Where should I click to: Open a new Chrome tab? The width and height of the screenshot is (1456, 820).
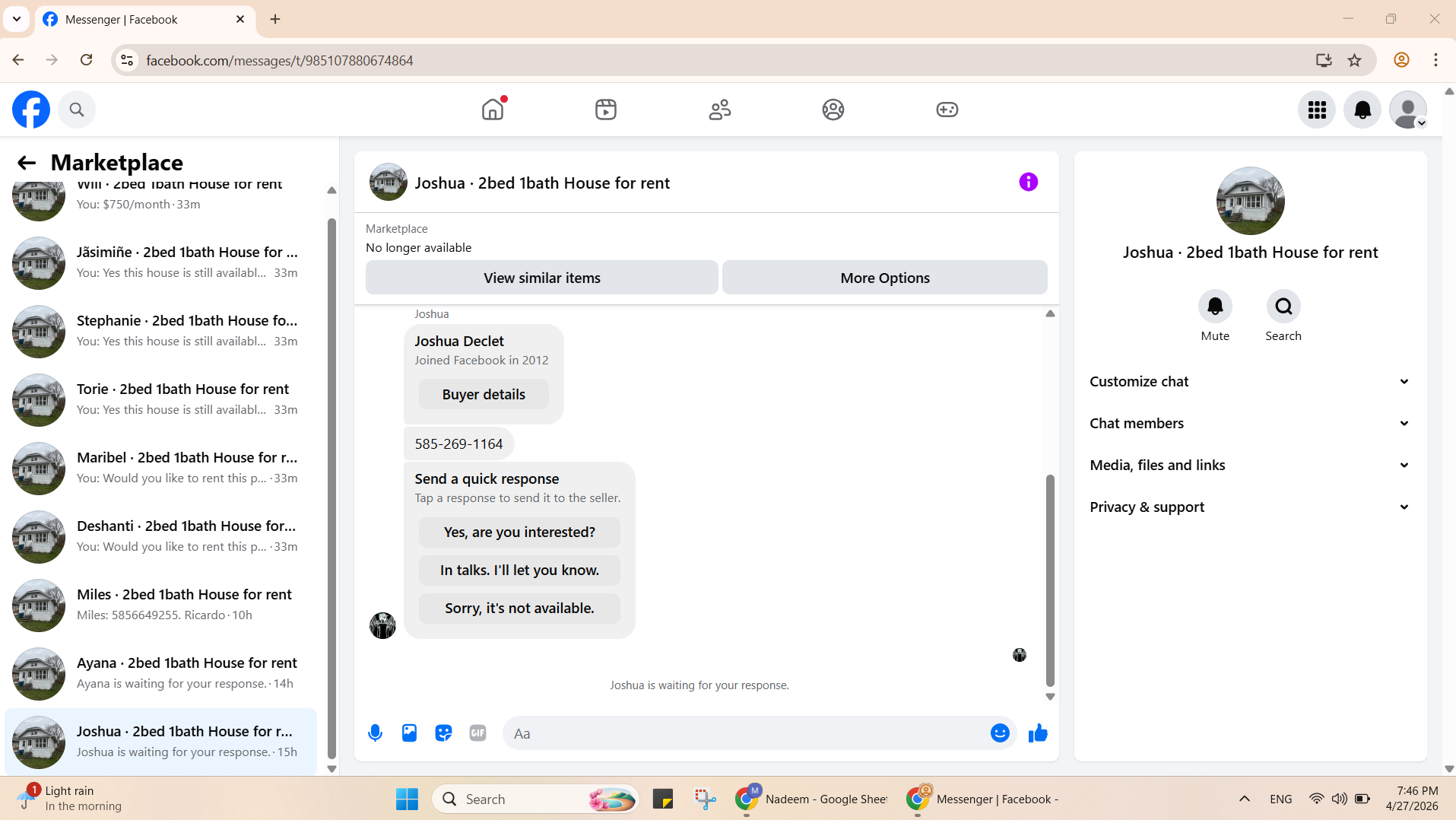(x=275, y=19)
